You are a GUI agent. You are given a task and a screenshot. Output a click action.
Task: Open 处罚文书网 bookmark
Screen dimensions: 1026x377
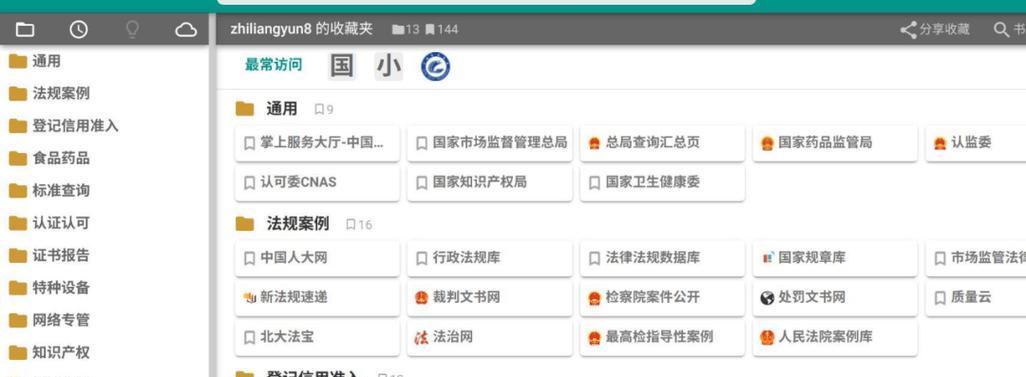tap(835, 298)
